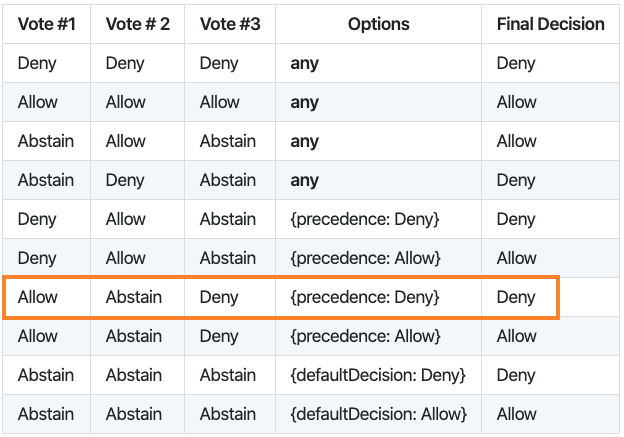Image resolution: width=624 pixels, height=437 pixels.
Task: Click "Abstain" in the orange highlighted row
Action: coord(134,297)
